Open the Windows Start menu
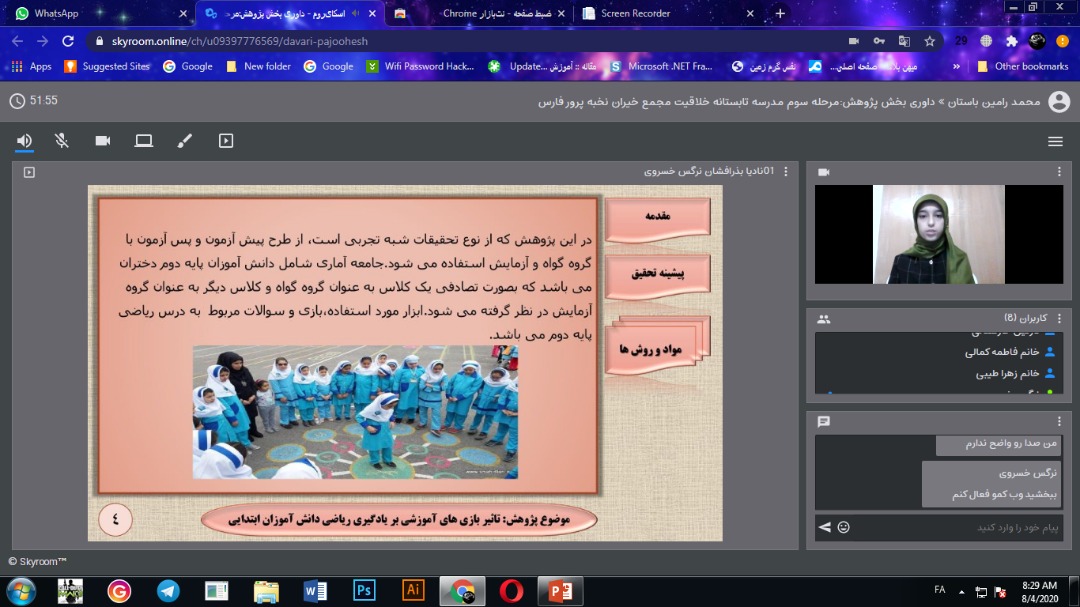The height and width of the screenshot is (607, 1080). click(21, 591)
